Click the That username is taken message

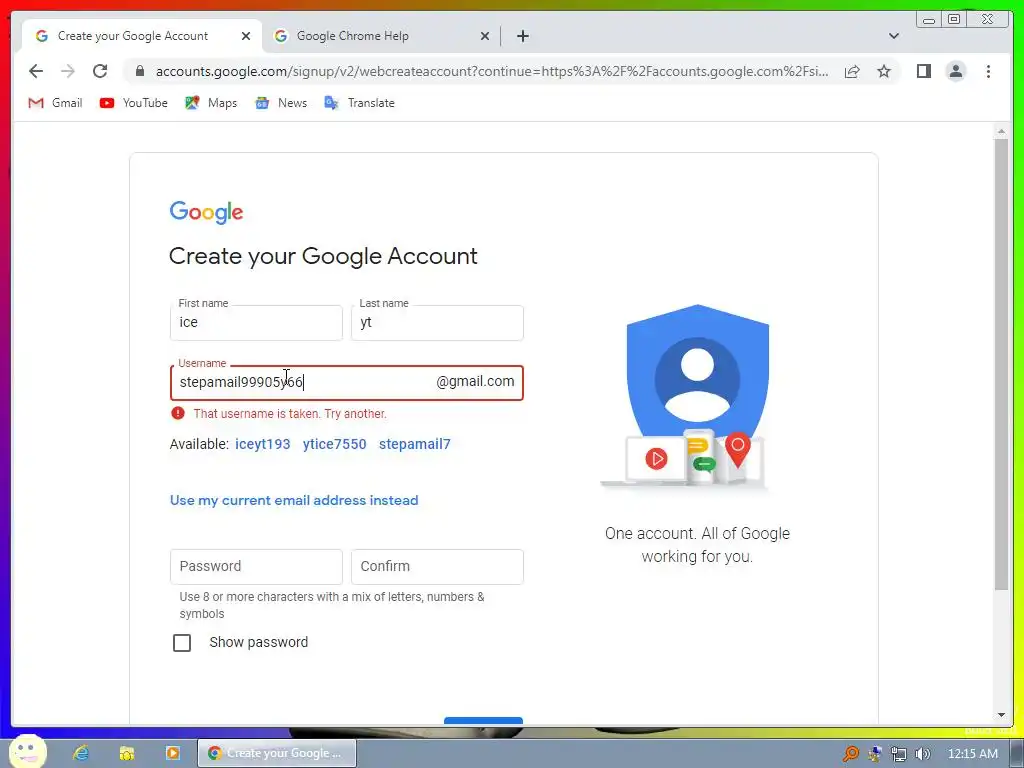tap(290, 413)
